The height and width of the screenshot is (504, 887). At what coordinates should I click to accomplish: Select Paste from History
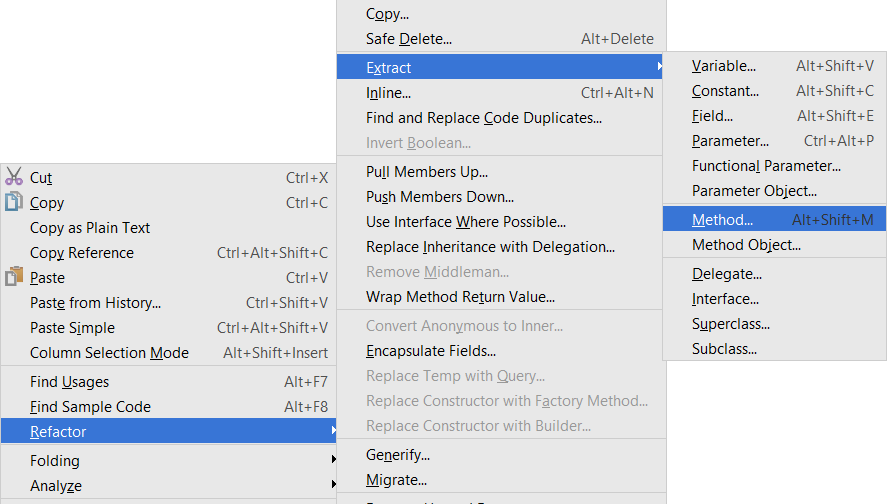click(x=95, y=303)
